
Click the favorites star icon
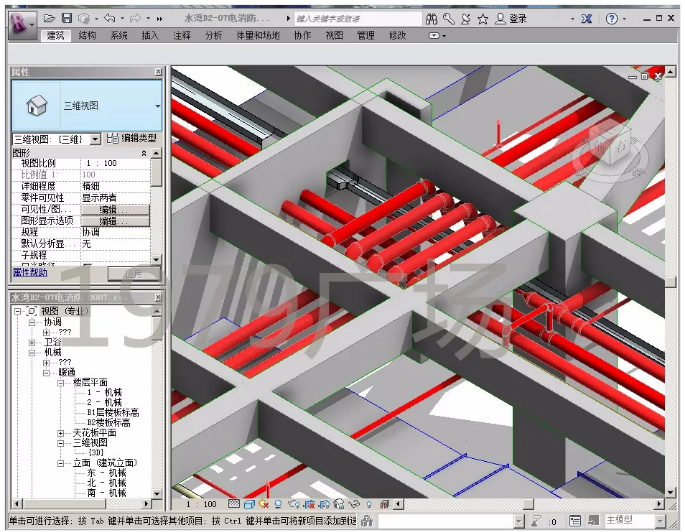(x=483, y=19)
